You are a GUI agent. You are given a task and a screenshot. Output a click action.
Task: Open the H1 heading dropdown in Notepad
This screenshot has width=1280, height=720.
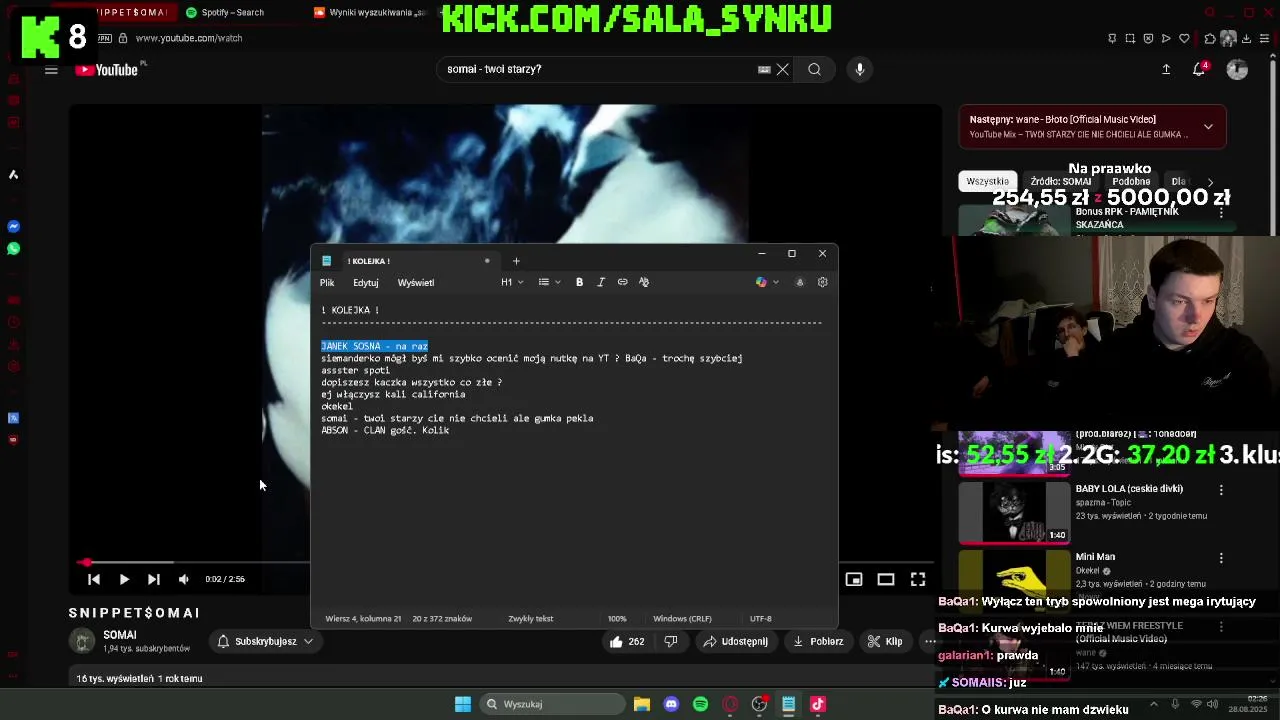point(512,283)
